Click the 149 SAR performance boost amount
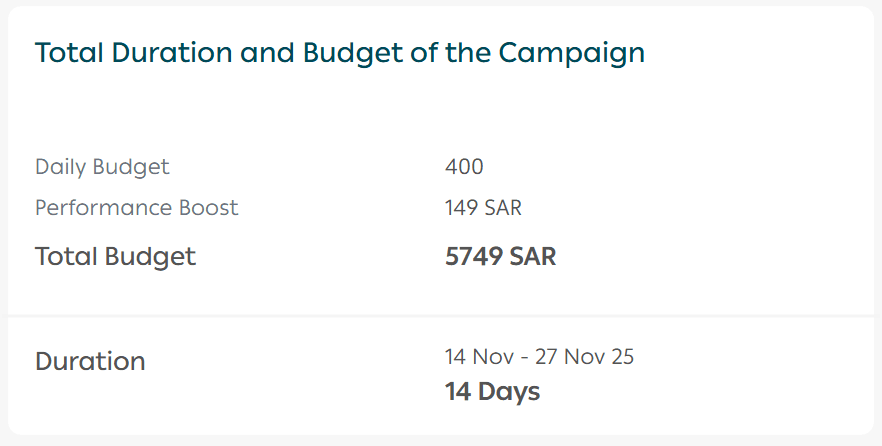 pyautogui.click(x=483, y=208)
